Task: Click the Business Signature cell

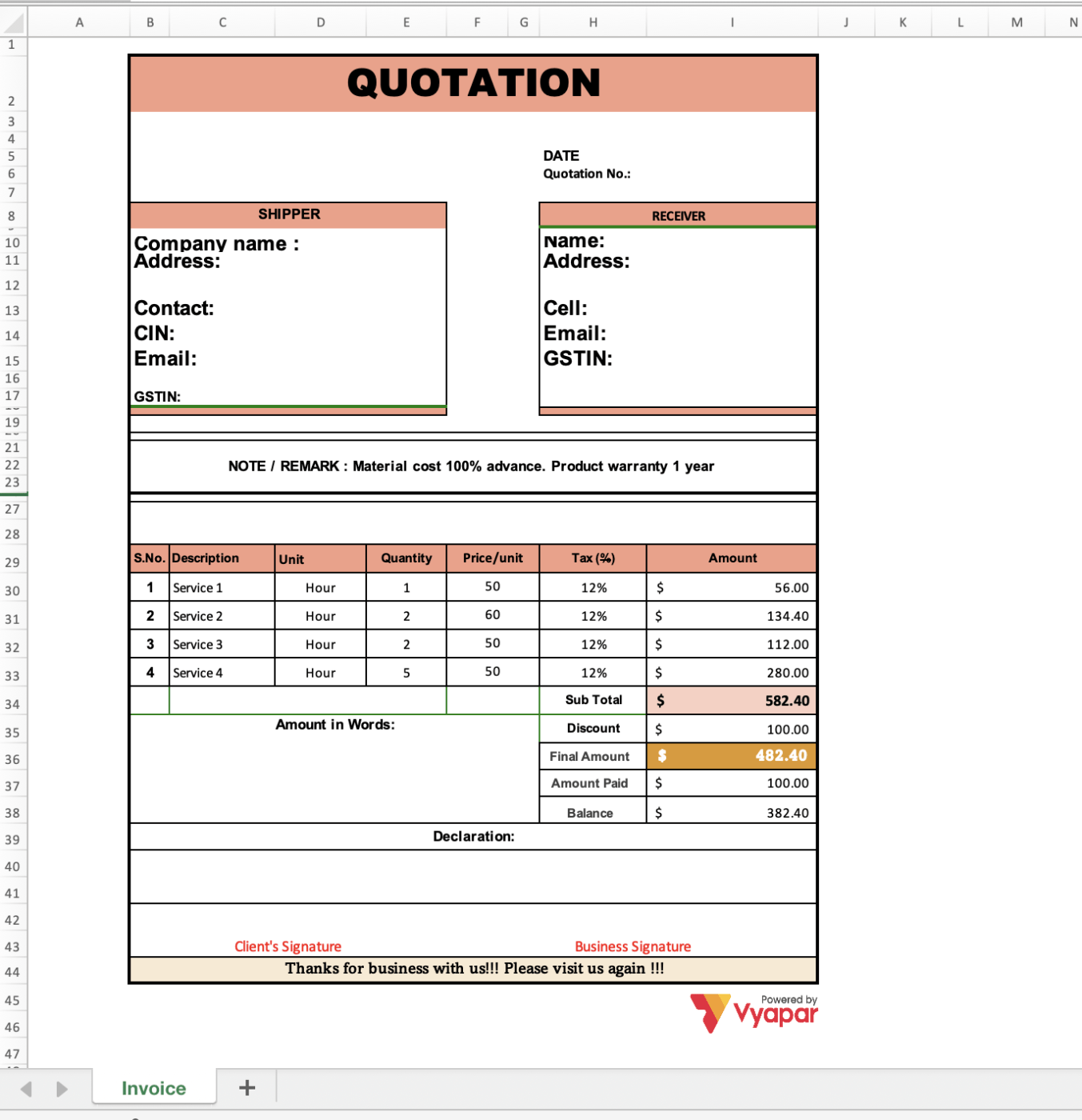Action: [633, 946]
